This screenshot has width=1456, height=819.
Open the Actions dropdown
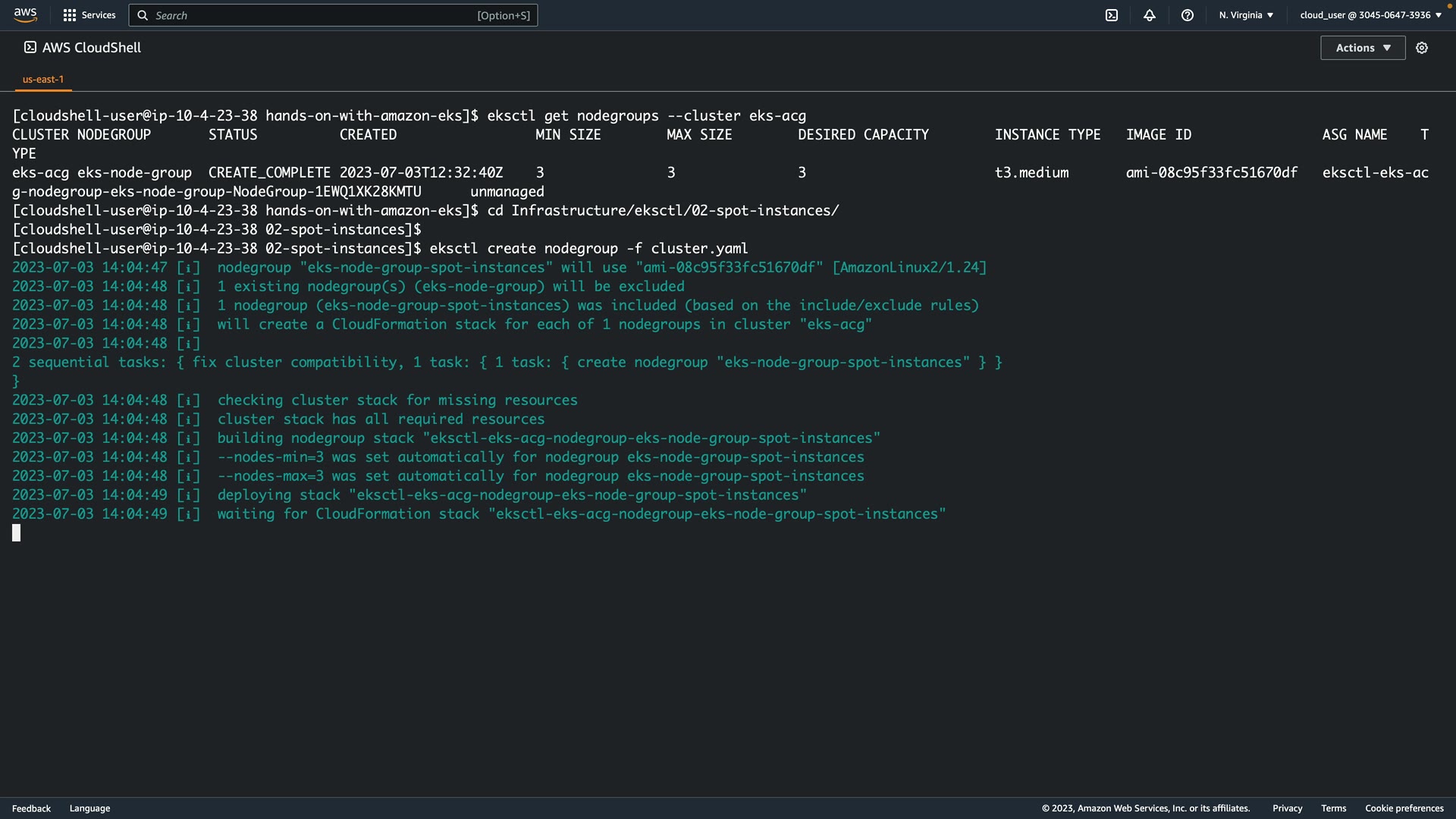[1363, 48]
